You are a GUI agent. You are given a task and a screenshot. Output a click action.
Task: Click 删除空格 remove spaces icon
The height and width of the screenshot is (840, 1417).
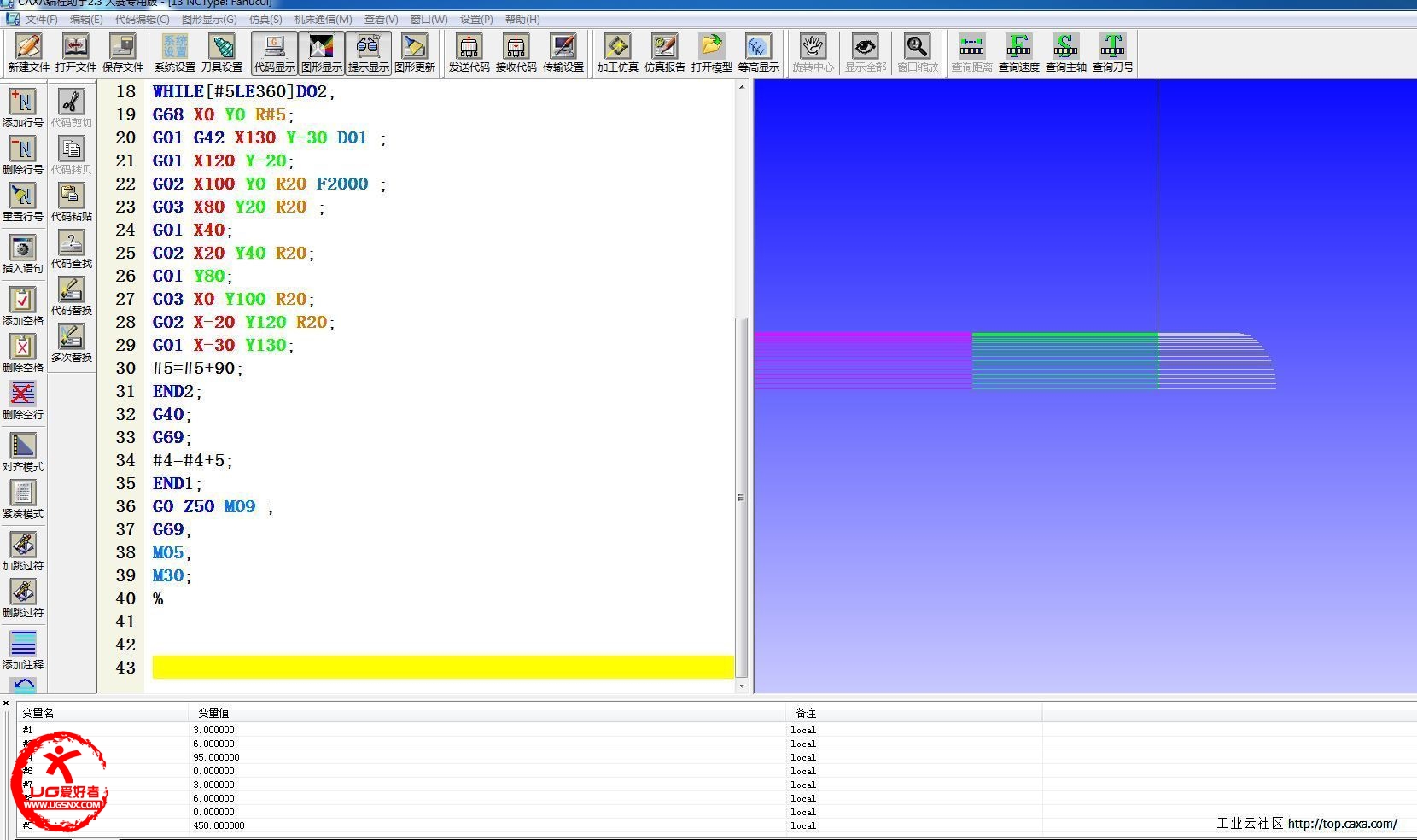point(23,353)
